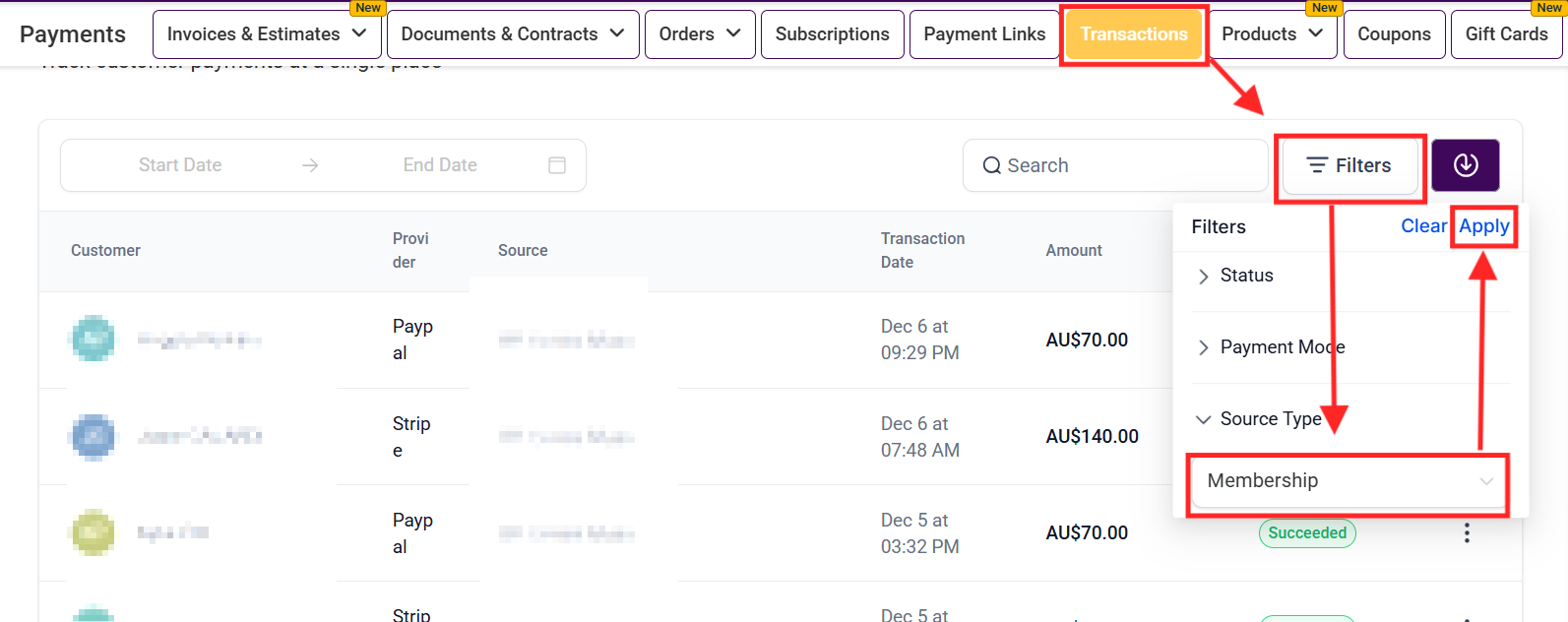Click into the Search transactions field
Image resolution: width=1568 pixels, height=622 pixels.
pos(1122,165)
